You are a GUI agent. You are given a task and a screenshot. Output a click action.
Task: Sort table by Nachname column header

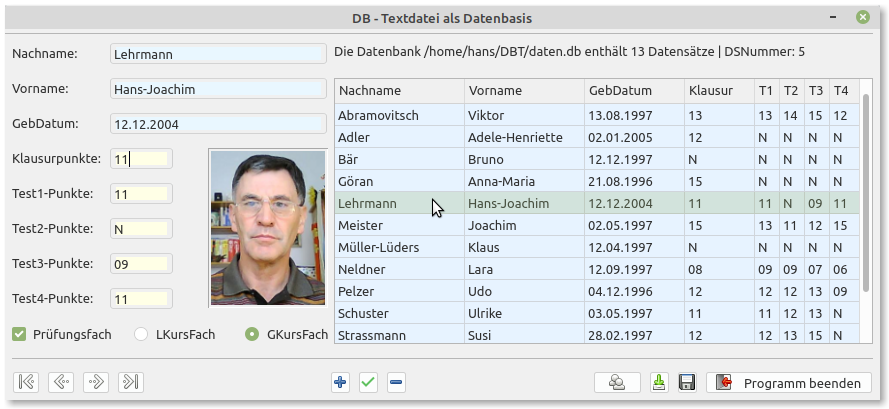pyautogui.click(x=398, y=90)
